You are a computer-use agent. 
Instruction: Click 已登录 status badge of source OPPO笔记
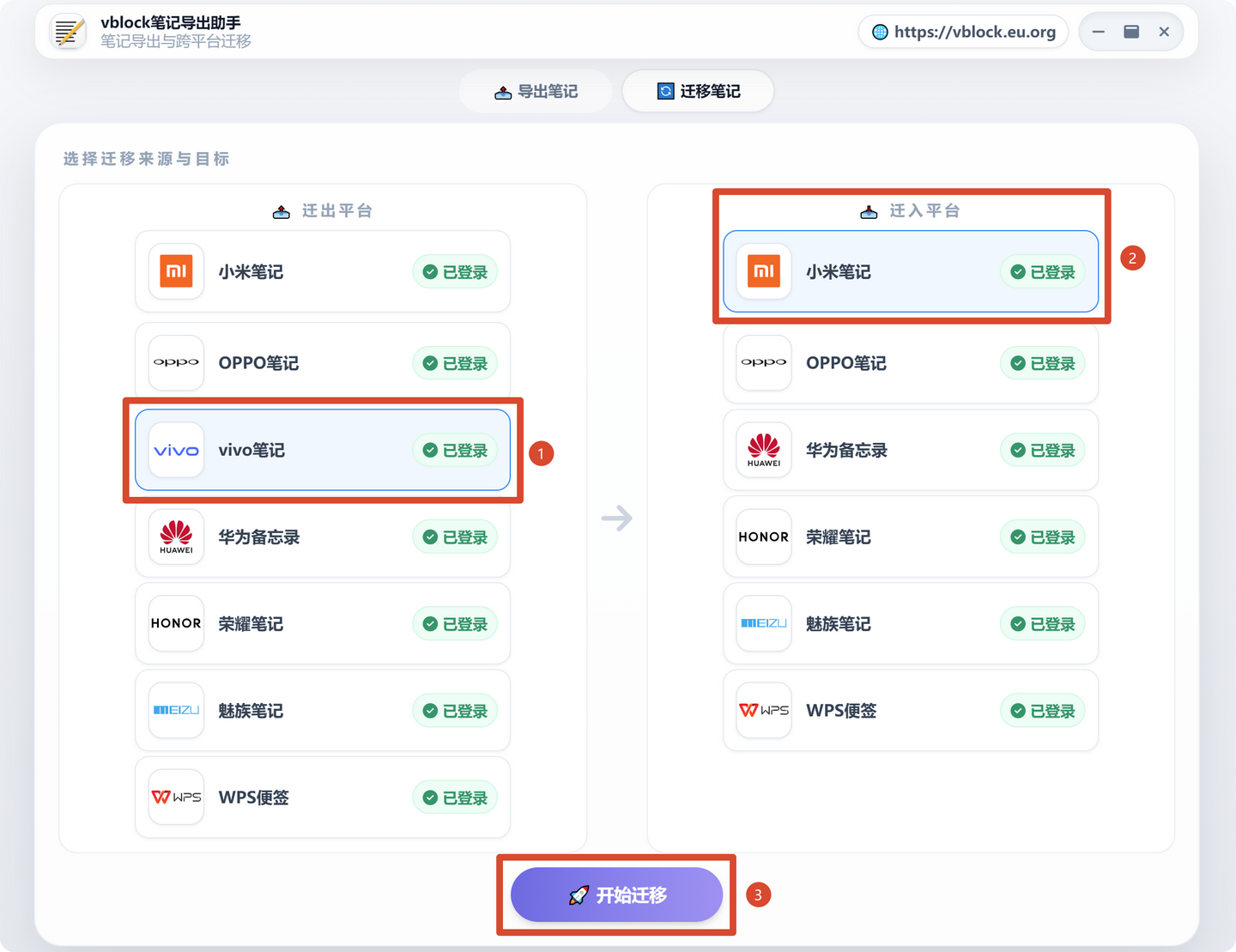point(455,363)
